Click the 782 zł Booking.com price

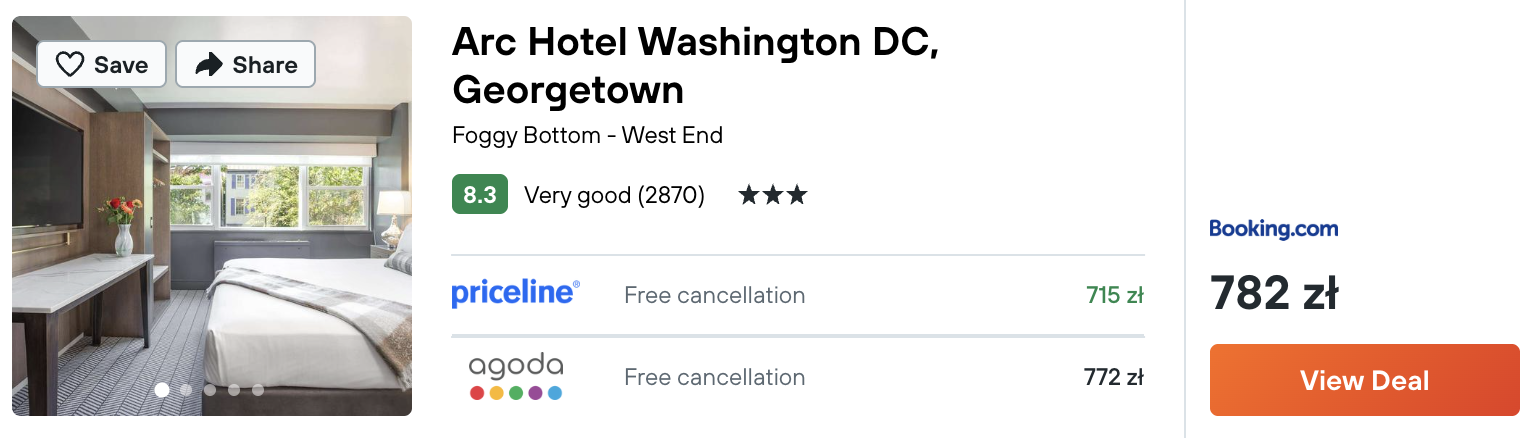tap(1274, 293)
